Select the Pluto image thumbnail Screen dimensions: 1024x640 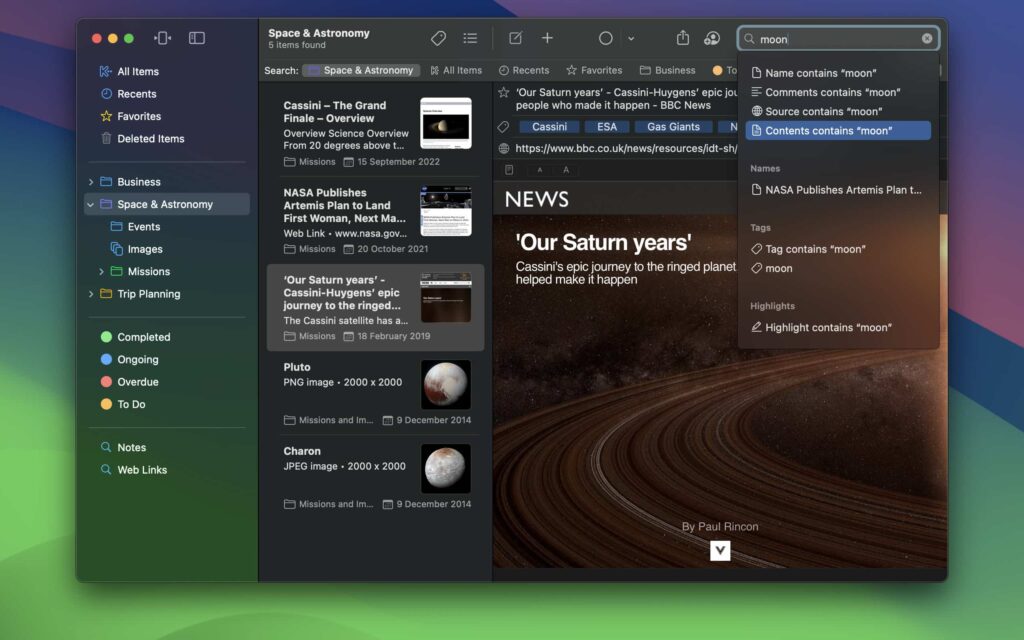click(x=444, y=385)
